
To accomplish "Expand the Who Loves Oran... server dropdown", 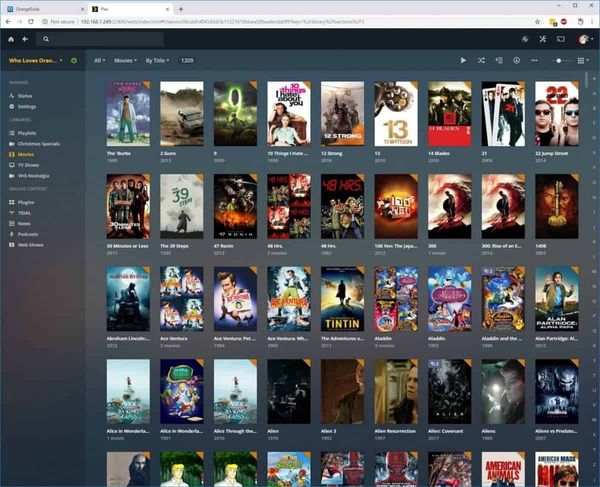I will [x=36, y=60].
